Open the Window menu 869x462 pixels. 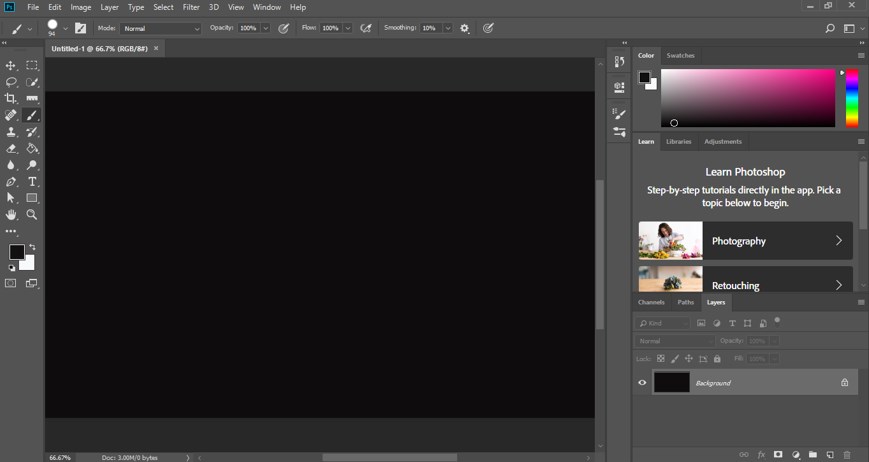267,7
